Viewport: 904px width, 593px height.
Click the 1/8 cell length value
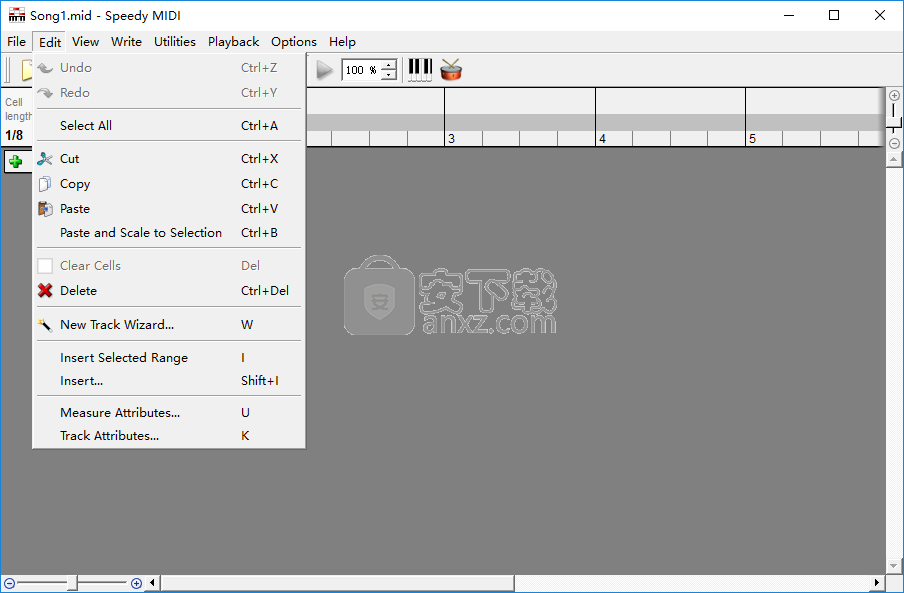tap(14, 135)
